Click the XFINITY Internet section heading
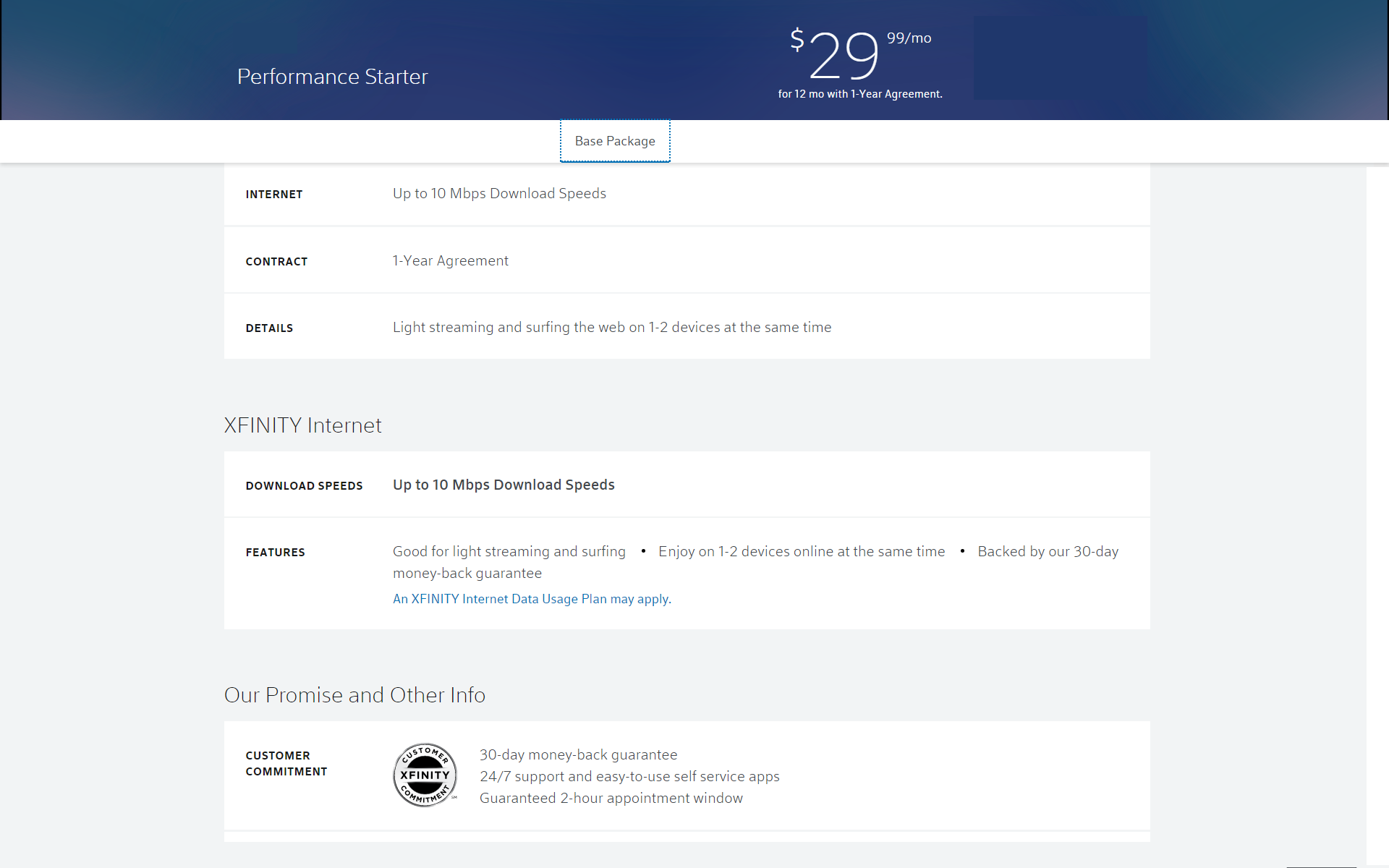 point(302,425)
